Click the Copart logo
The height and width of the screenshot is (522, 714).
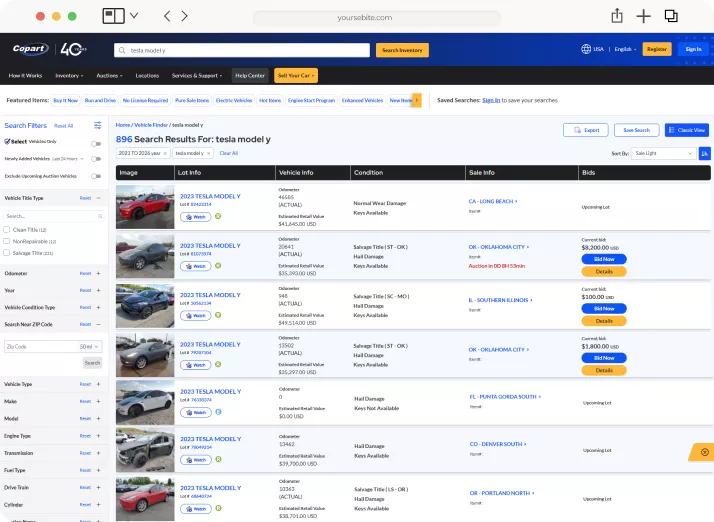tap(31, 49)
